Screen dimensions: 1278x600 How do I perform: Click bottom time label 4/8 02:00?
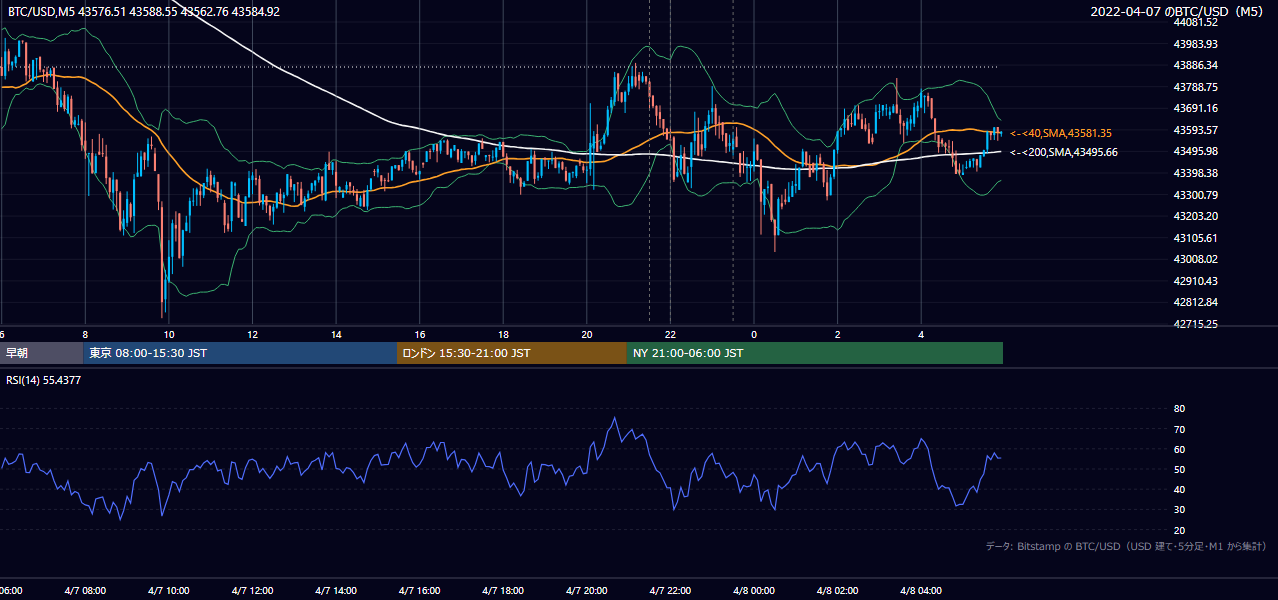click(x=838, y=591)
